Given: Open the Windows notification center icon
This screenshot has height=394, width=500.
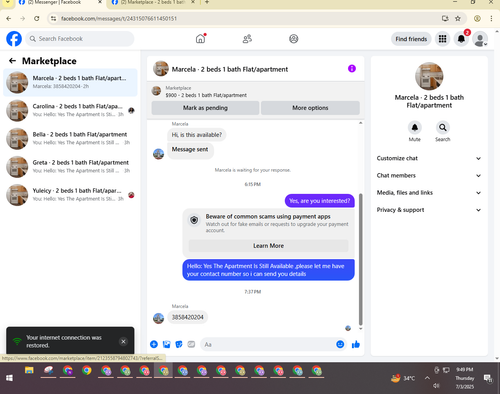Looking at the screenshot, I should point(488,378).
